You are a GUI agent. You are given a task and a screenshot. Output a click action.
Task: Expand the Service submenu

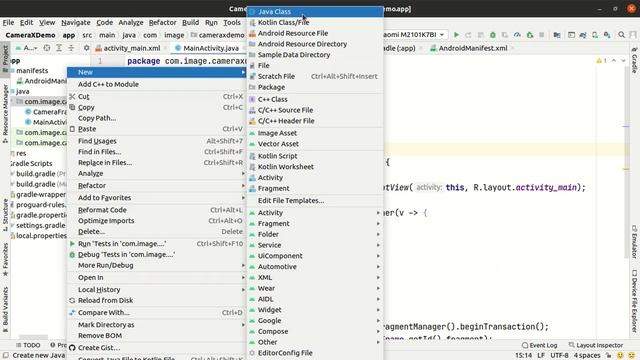pos(315,245)
